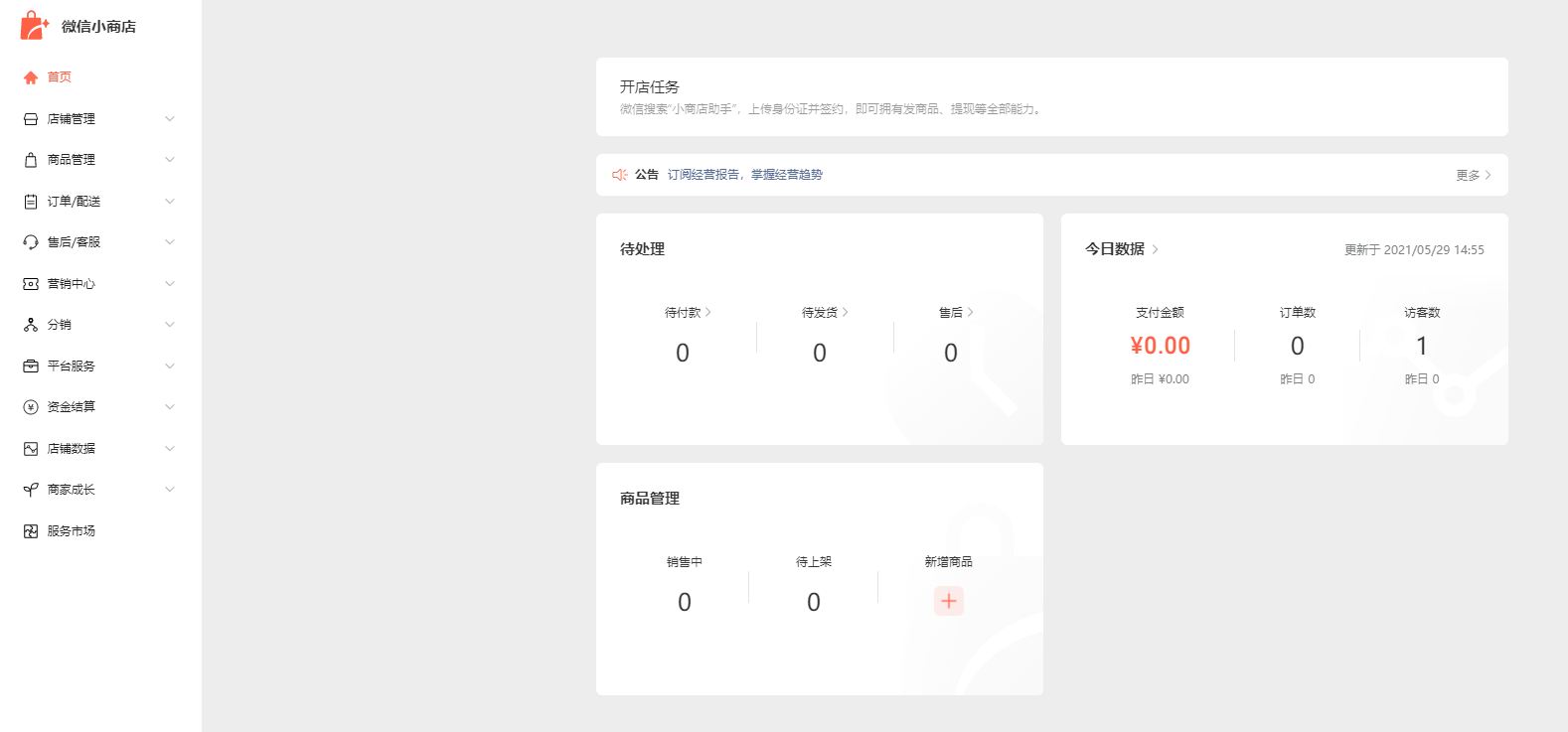Open the 店铺数据 menu item
The image size is (1568, 732).
(72, 449)
